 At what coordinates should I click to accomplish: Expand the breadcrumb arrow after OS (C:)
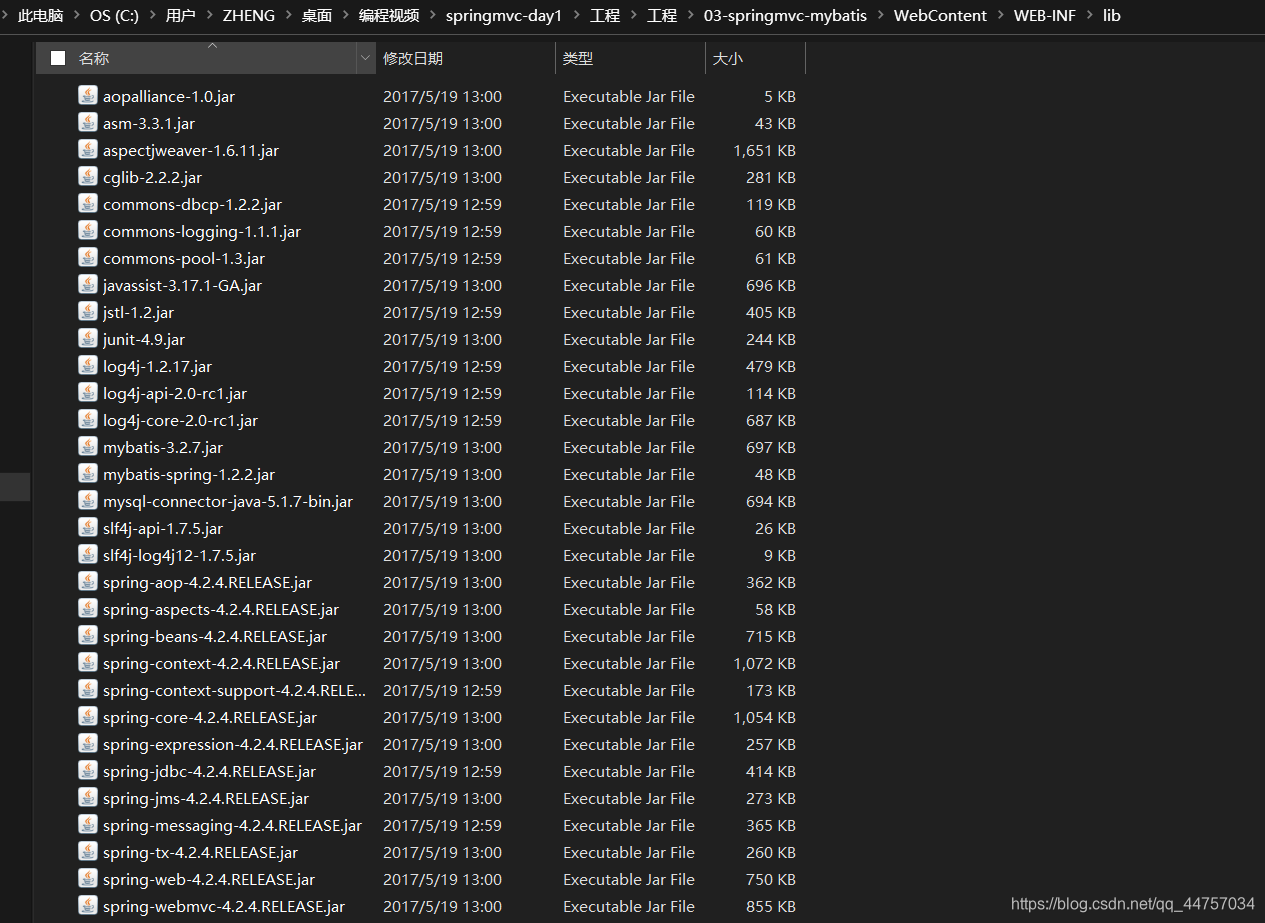[153, 15]
